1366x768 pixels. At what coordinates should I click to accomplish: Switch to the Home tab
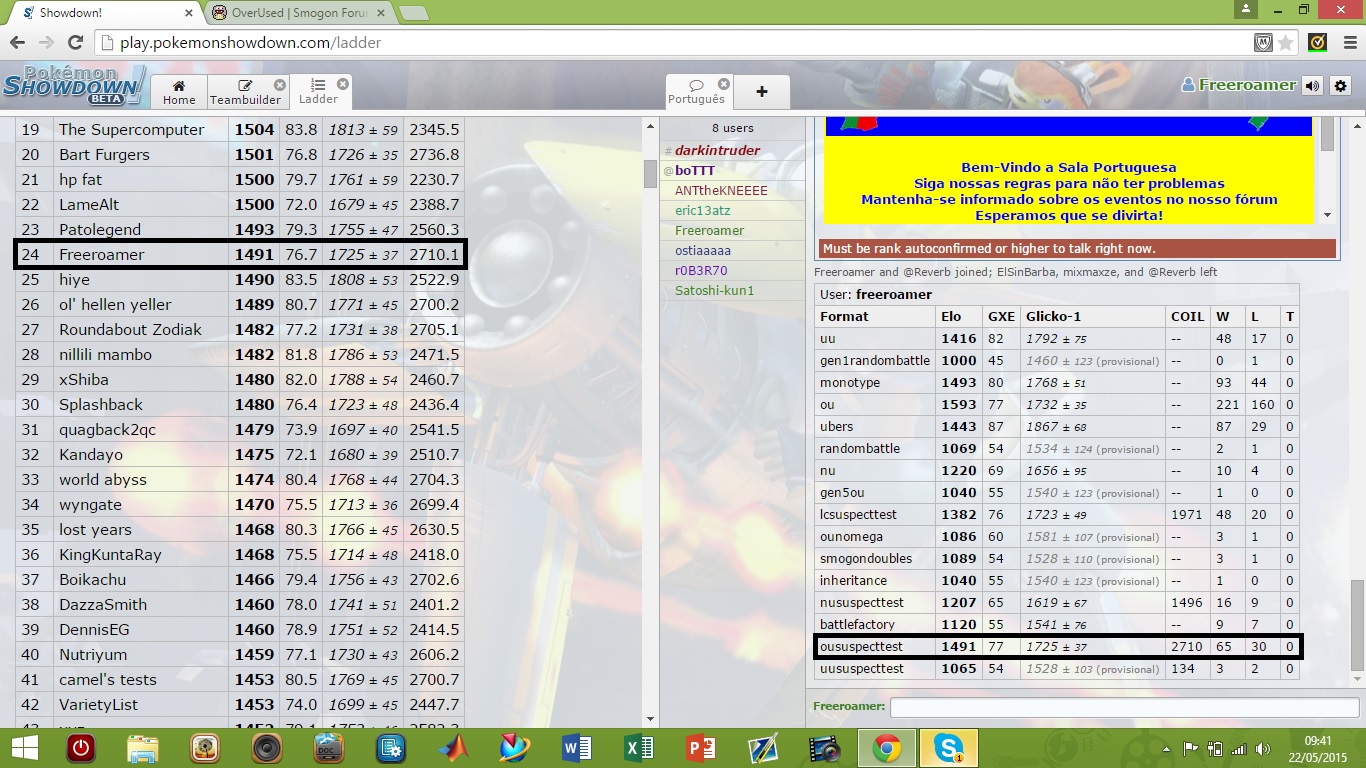tap(179, 91)
